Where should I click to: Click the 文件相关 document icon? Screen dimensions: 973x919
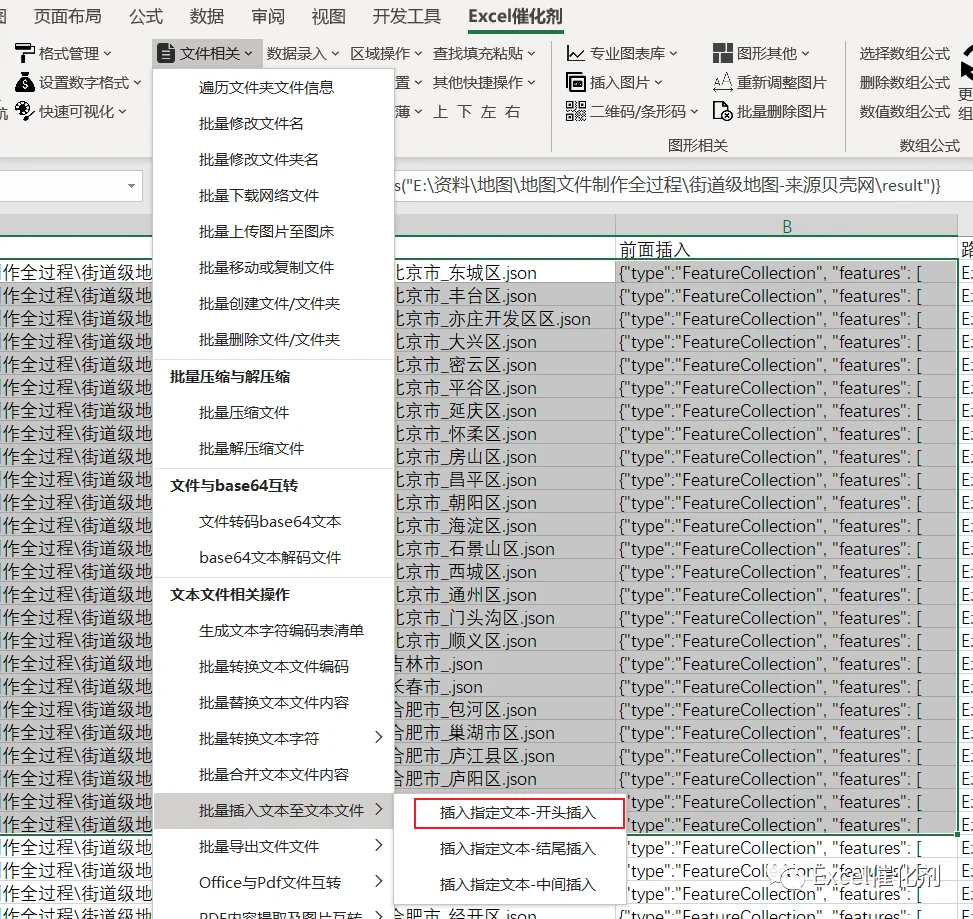pos(166,53)
